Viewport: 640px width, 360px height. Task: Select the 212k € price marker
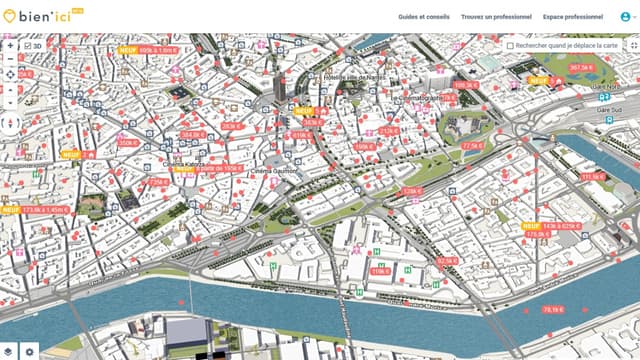click(389, 131)
